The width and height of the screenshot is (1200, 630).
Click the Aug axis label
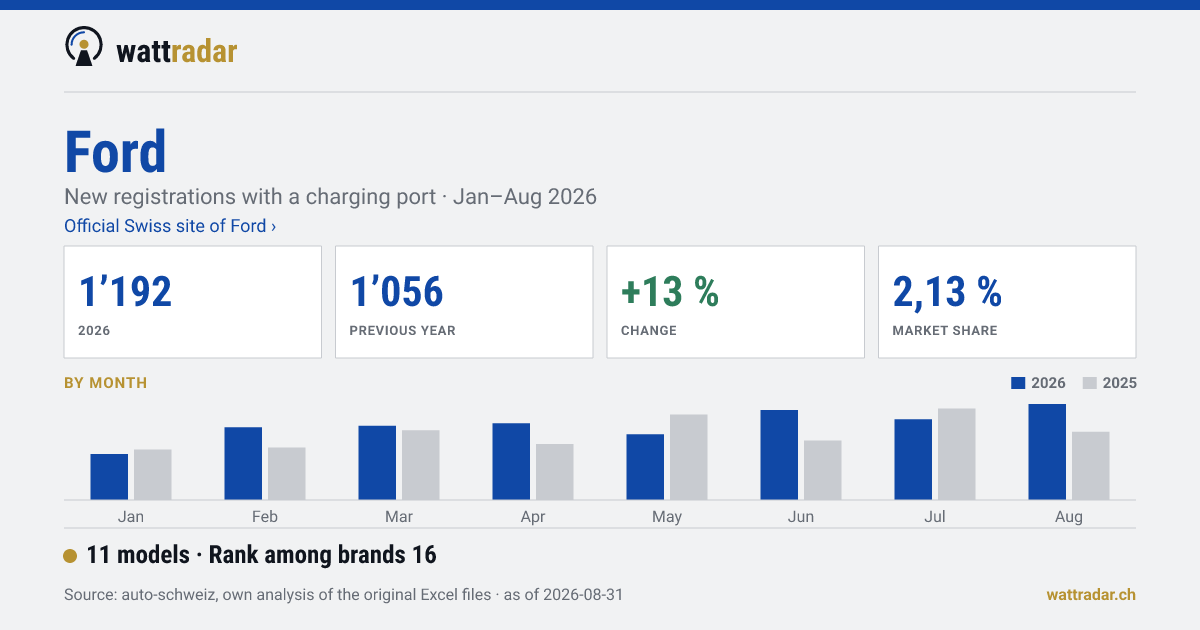point(1069,517)
